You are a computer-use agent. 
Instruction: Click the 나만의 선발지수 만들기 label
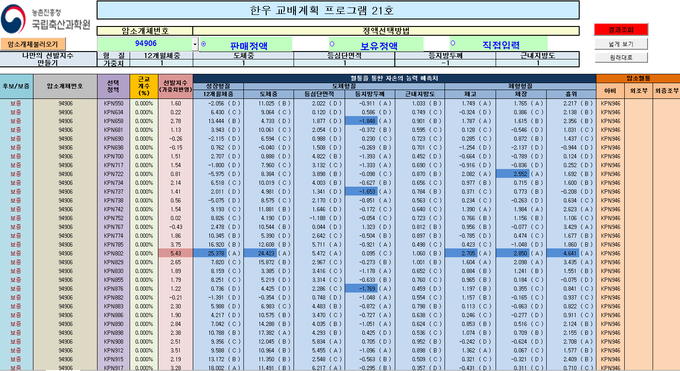[x=48, y=59]
